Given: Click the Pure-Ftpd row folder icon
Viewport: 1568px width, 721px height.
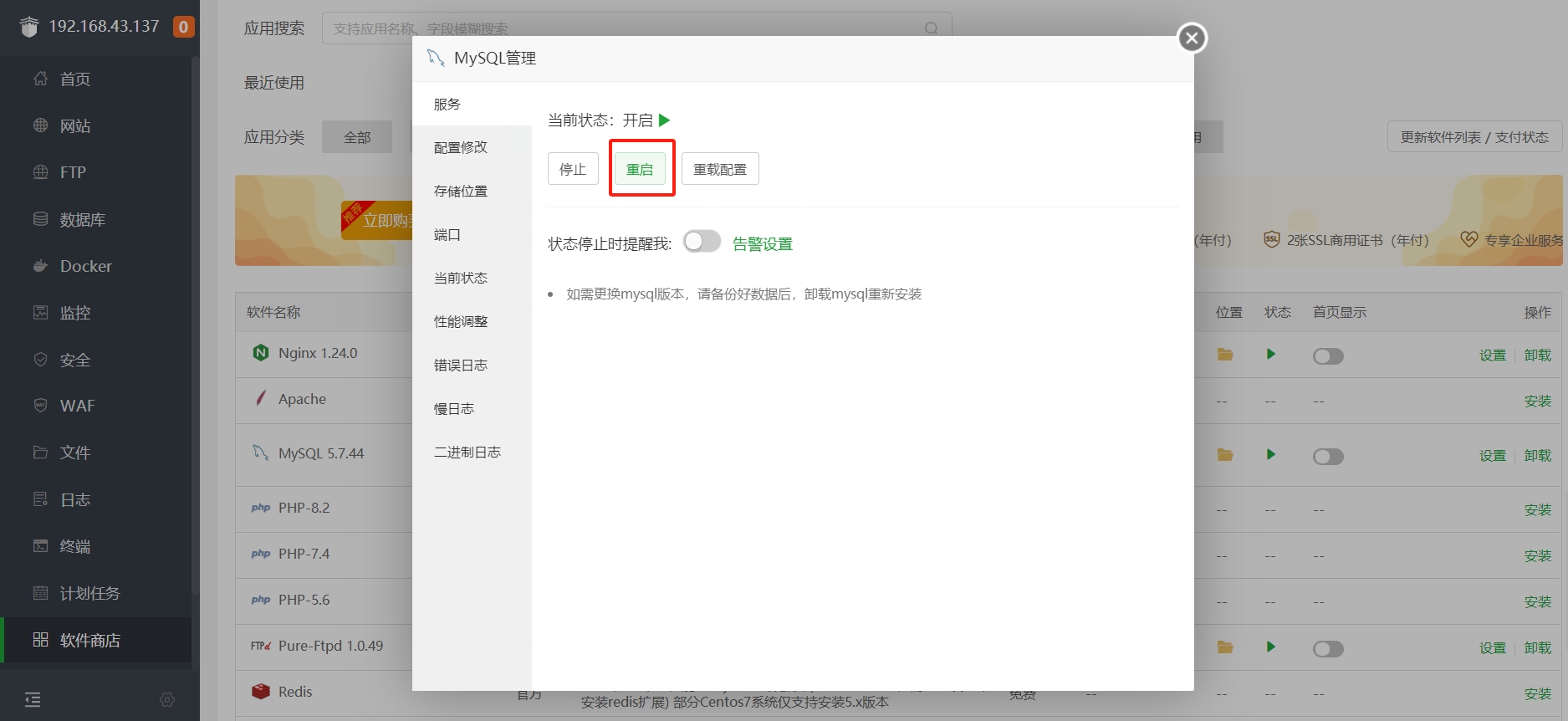Looking at the screenshot, I should click(1225, 647).
